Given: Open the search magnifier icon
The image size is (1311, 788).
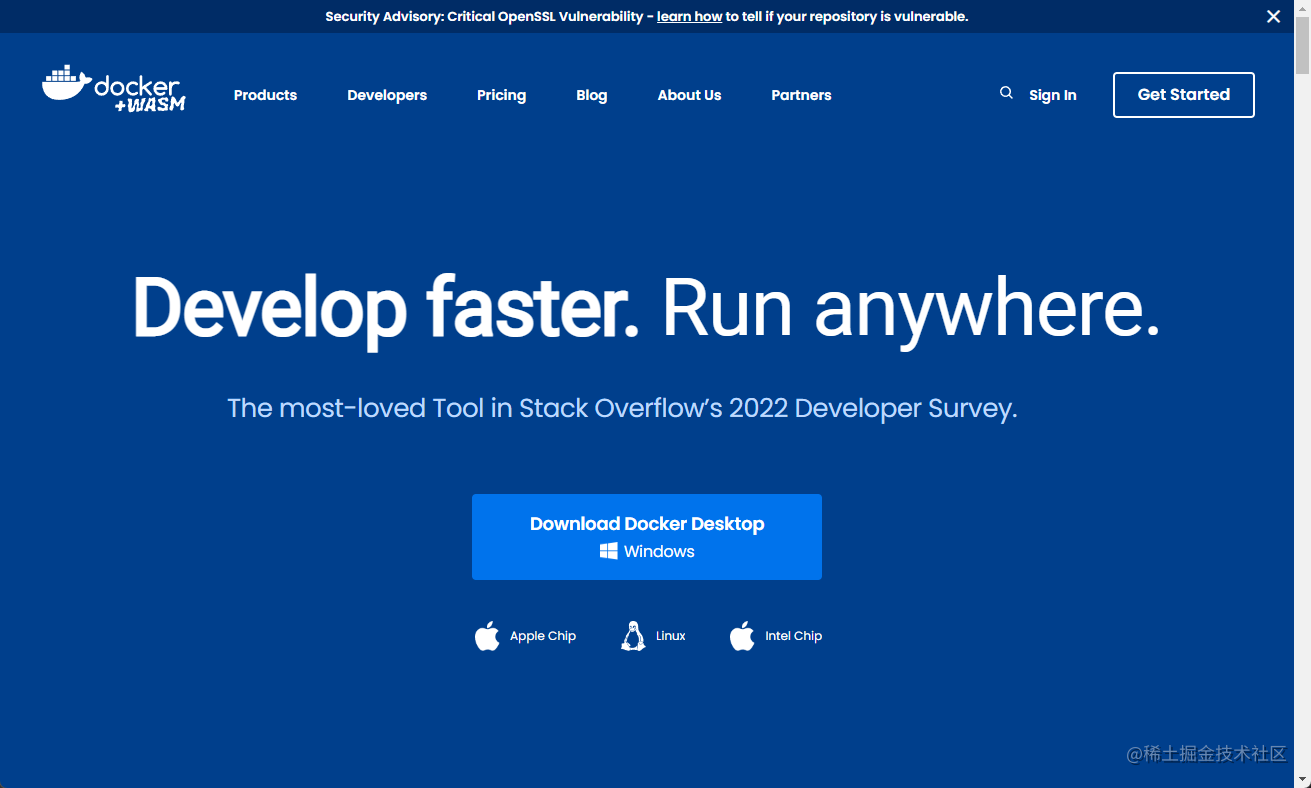Looking at the screenshot, I should coord(1006,93).
